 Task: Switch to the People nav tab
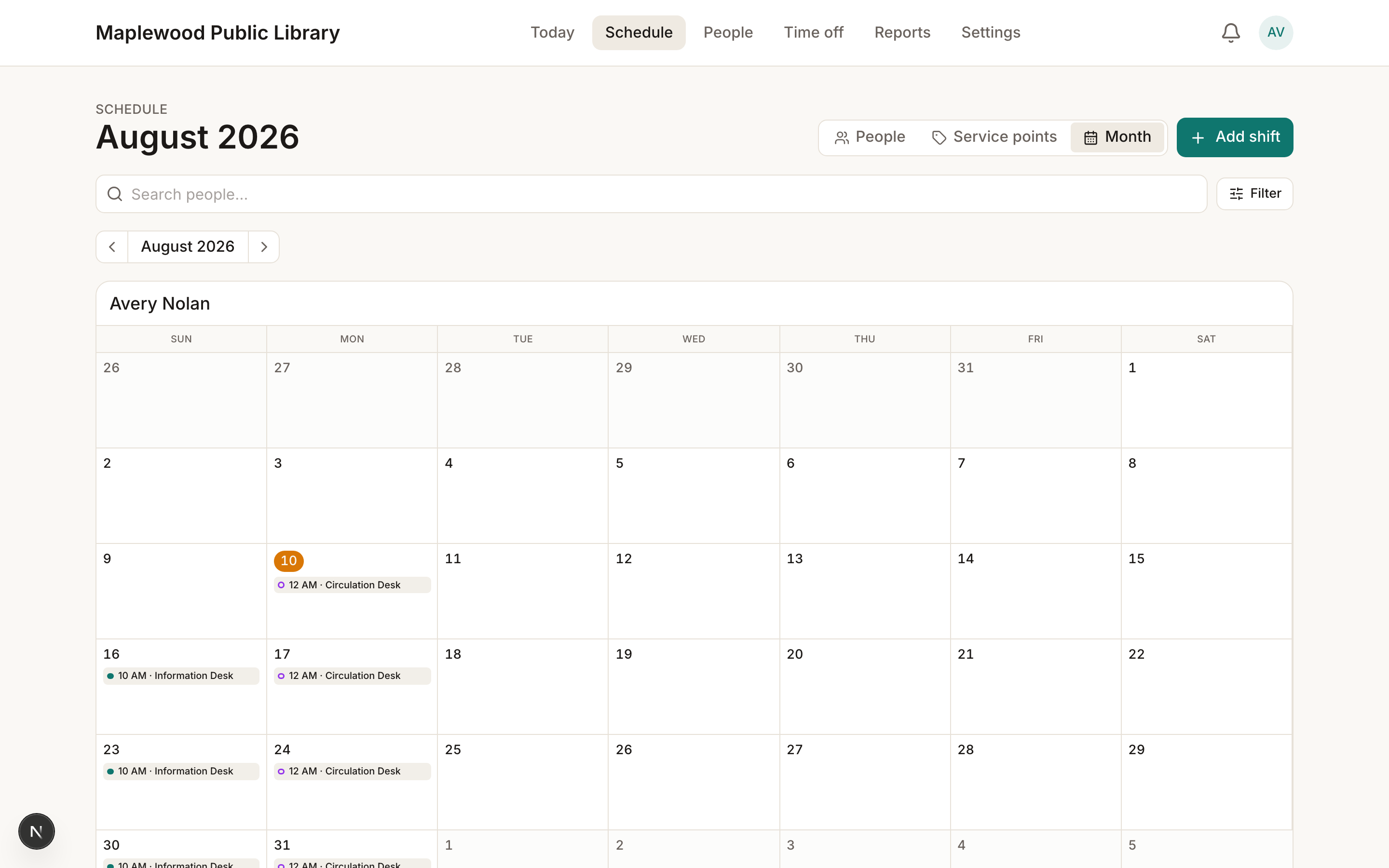tap(728, 33)
